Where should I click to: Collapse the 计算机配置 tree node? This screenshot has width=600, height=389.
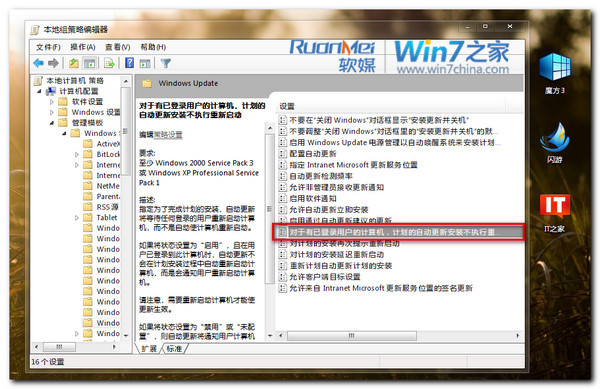click(x=39, y=91)
